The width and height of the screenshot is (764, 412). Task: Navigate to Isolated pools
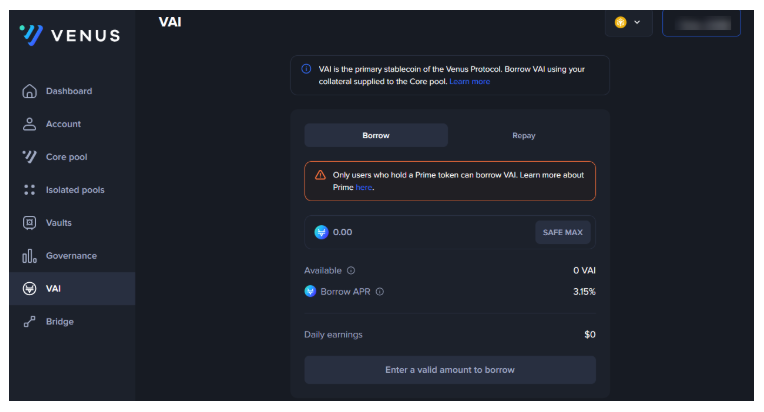[75, 190]
